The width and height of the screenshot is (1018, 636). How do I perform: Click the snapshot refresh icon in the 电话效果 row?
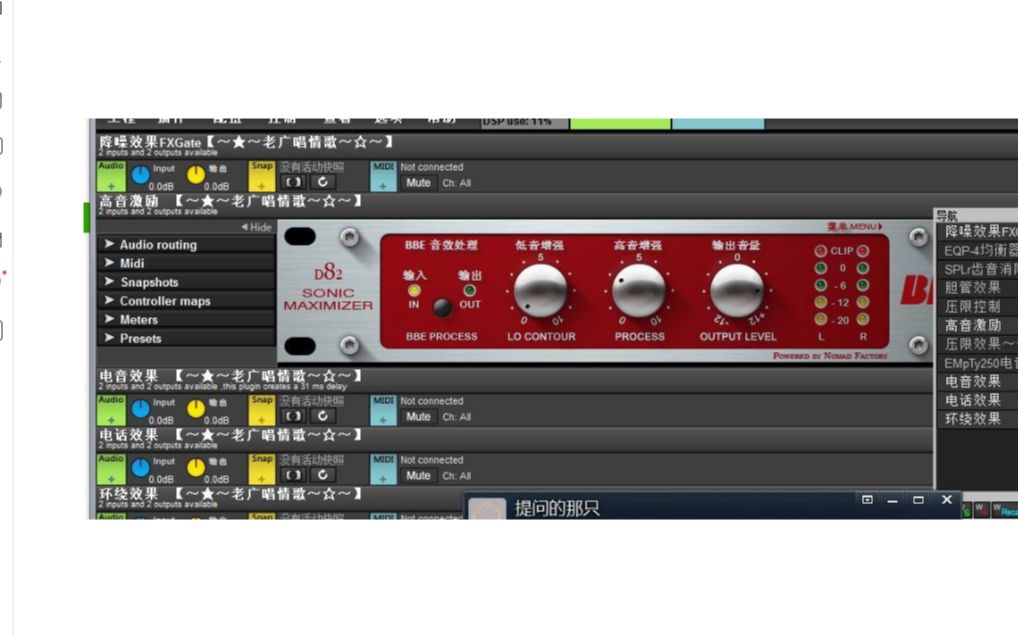coord(323,475)
